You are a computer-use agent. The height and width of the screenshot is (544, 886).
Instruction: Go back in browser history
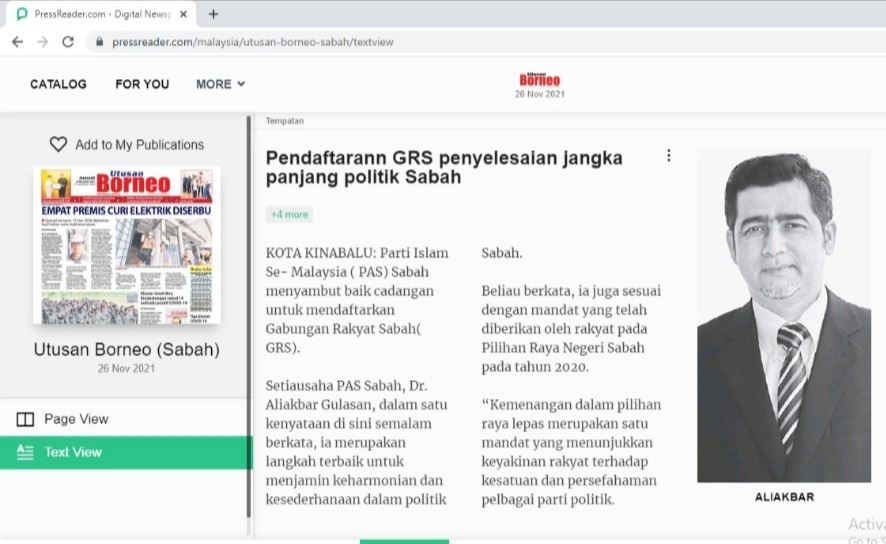[18, 42]
